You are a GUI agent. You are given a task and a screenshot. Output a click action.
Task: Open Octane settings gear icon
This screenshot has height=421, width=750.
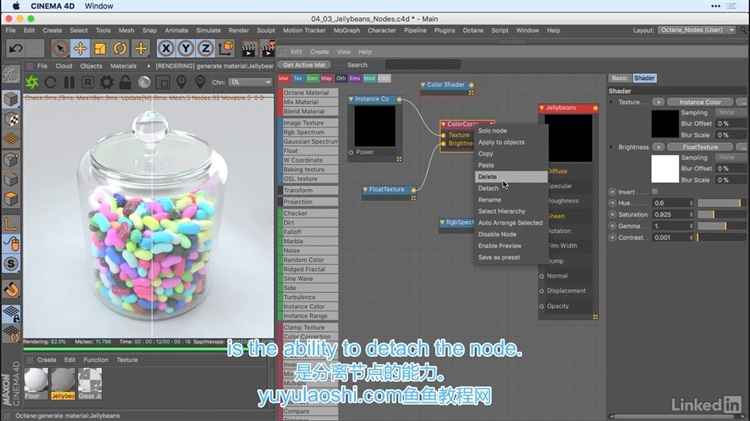tap(107, 82)
